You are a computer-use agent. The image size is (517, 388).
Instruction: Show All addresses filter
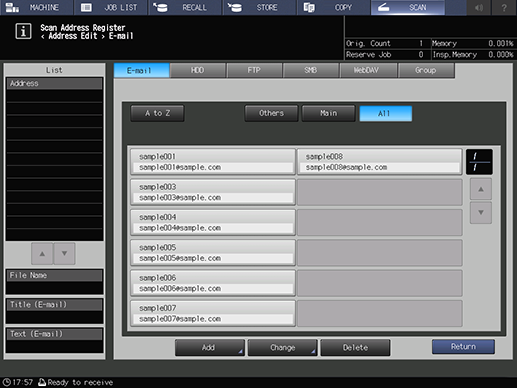tap(386, 114)
